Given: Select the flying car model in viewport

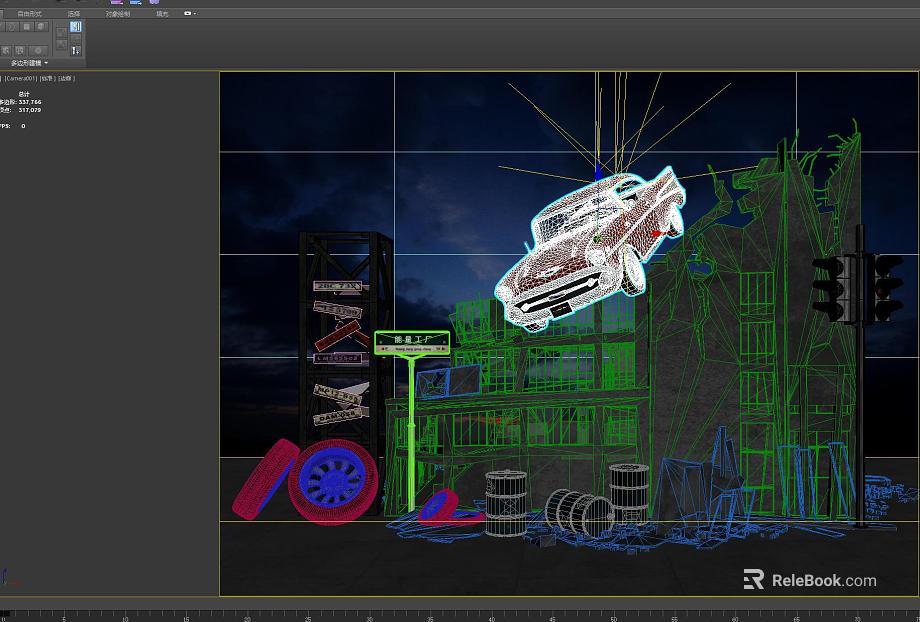Looking at the screenshot, I should click(589, 249).
